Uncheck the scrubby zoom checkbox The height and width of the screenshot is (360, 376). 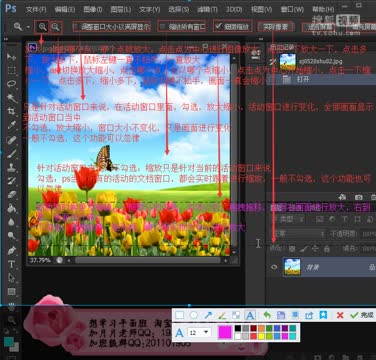[x=218, y=26]
